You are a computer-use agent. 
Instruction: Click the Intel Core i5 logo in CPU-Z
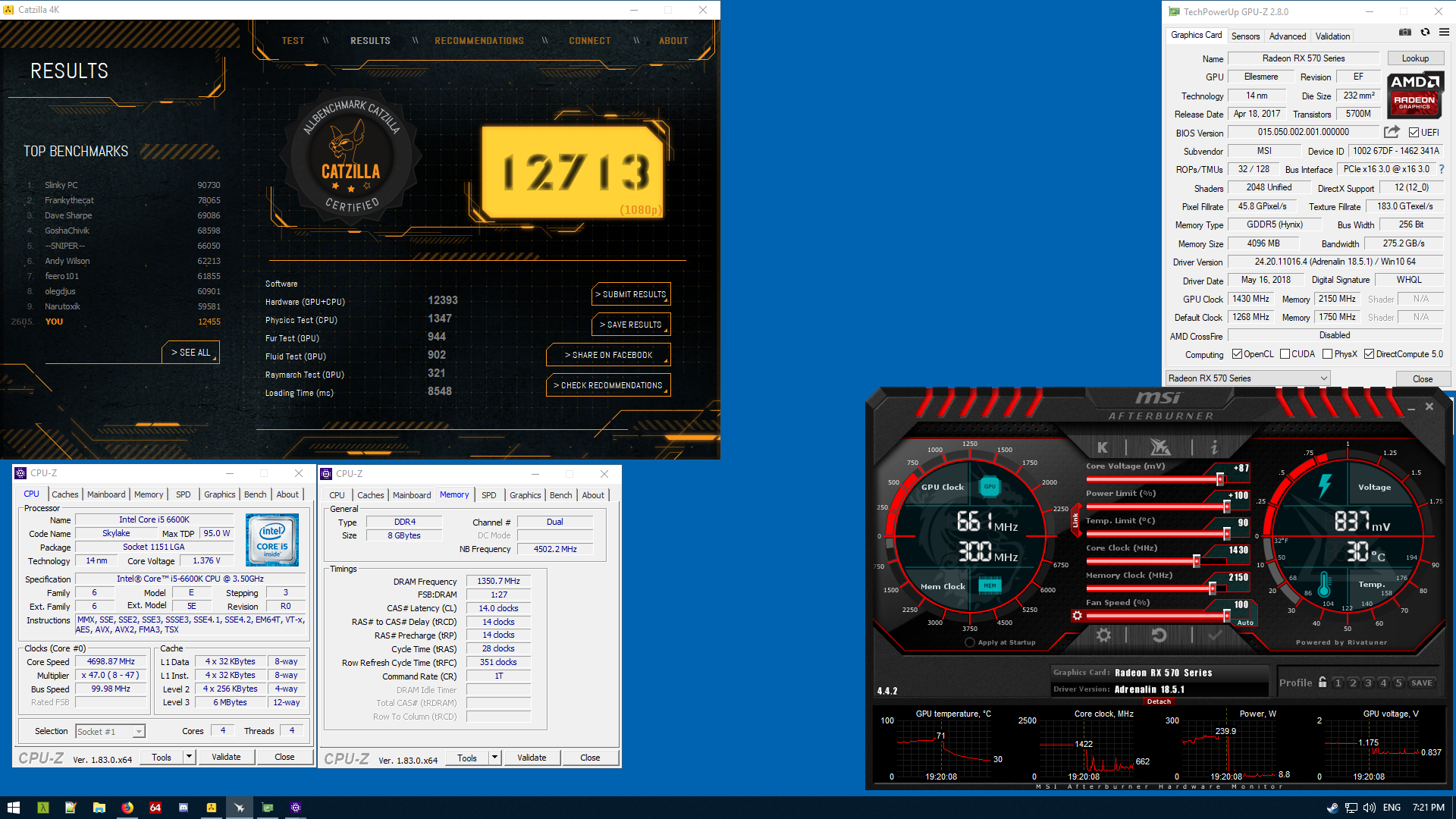pyautogui.click(x=272, y=539)
